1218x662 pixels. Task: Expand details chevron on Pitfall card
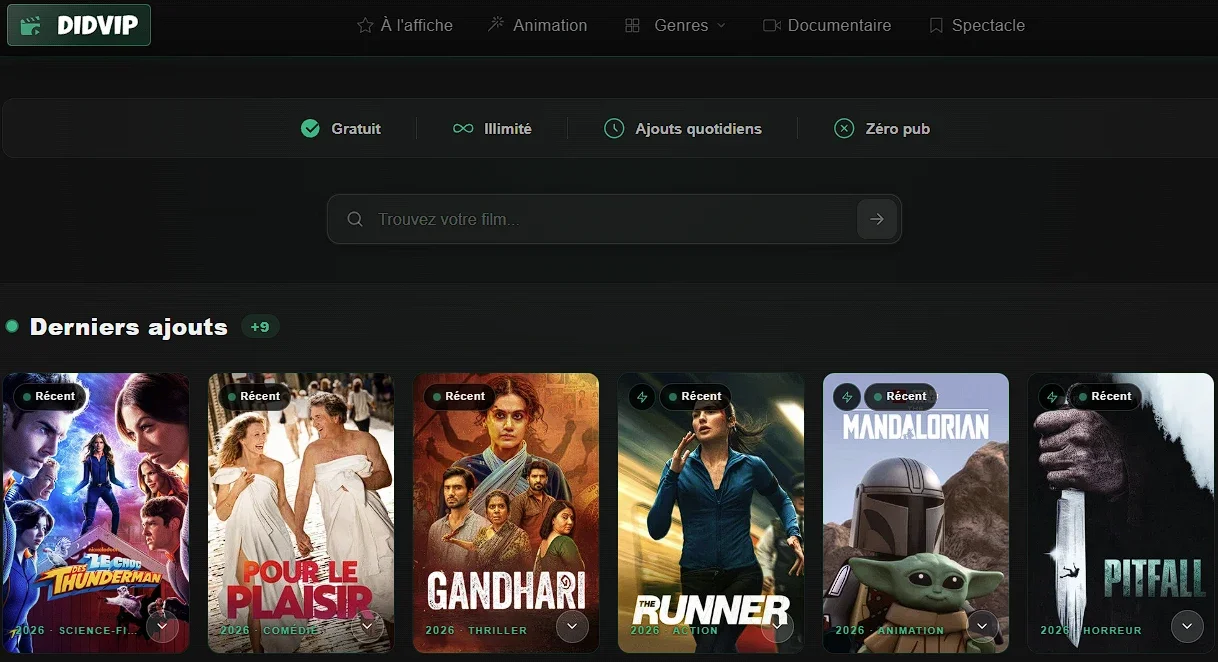1187,627
